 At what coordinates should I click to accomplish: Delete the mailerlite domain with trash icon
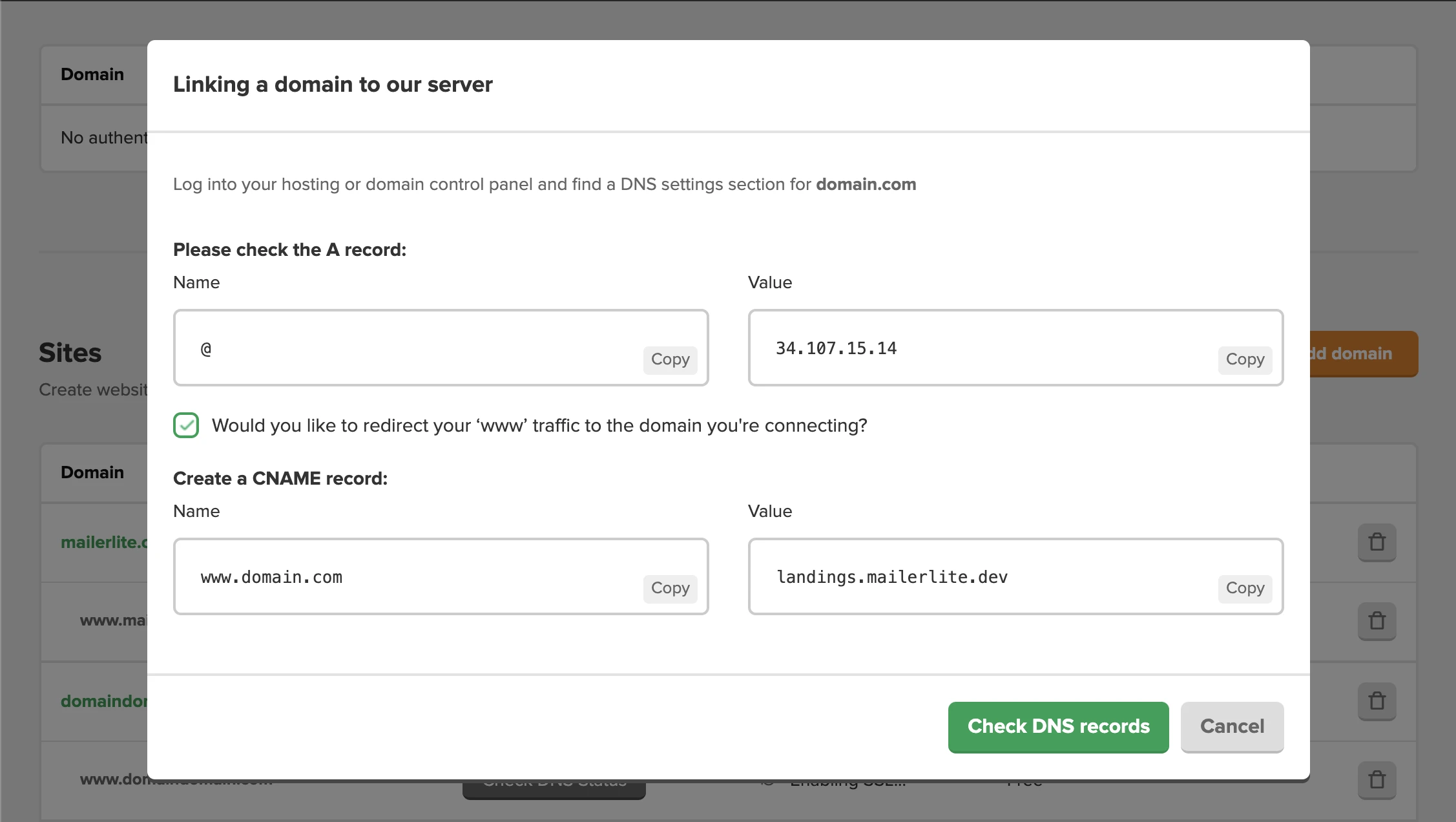click(1377, 542)
